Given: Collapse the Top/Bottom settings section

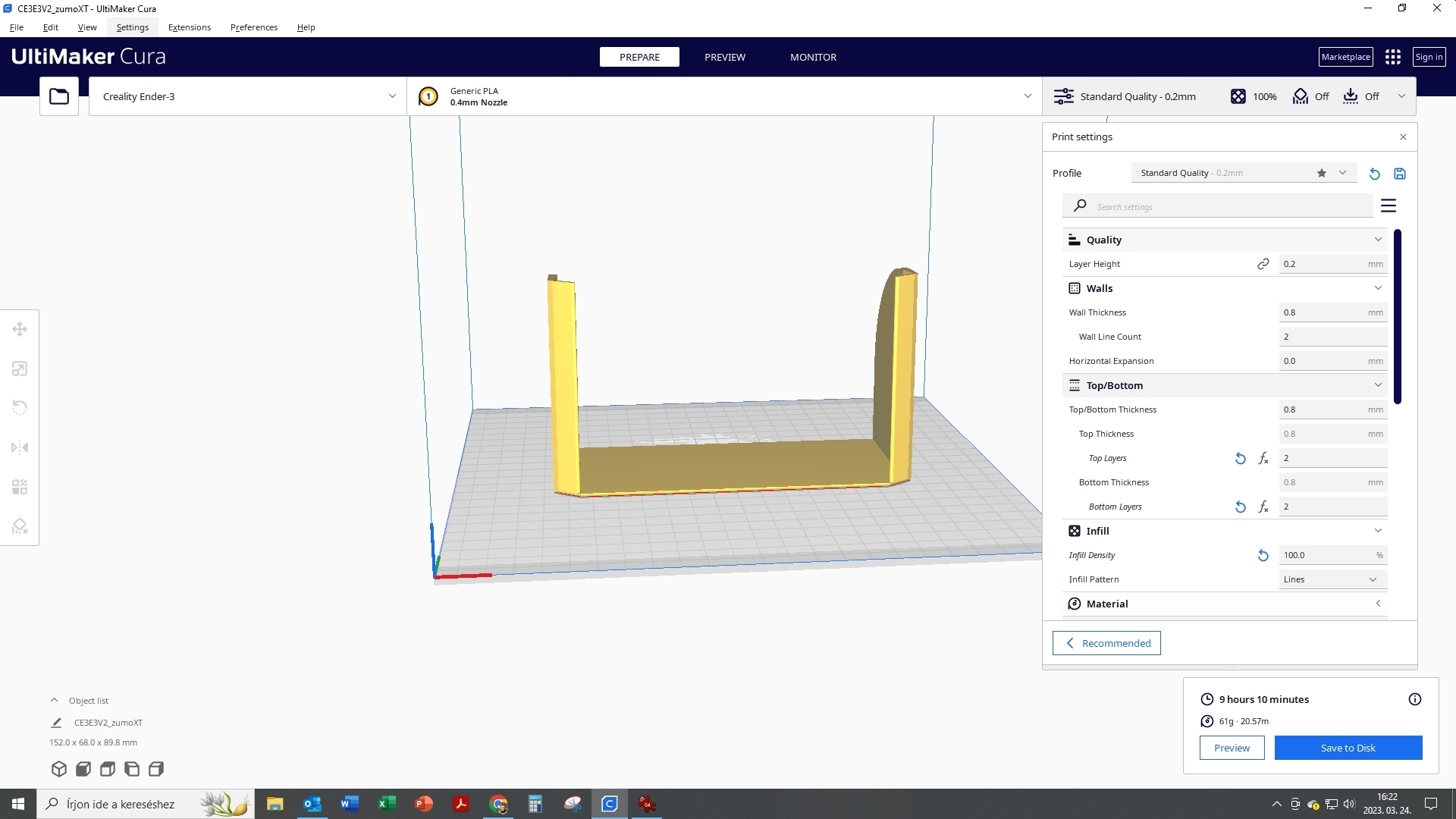Looking at the screenshot, I should [1378, 385].
